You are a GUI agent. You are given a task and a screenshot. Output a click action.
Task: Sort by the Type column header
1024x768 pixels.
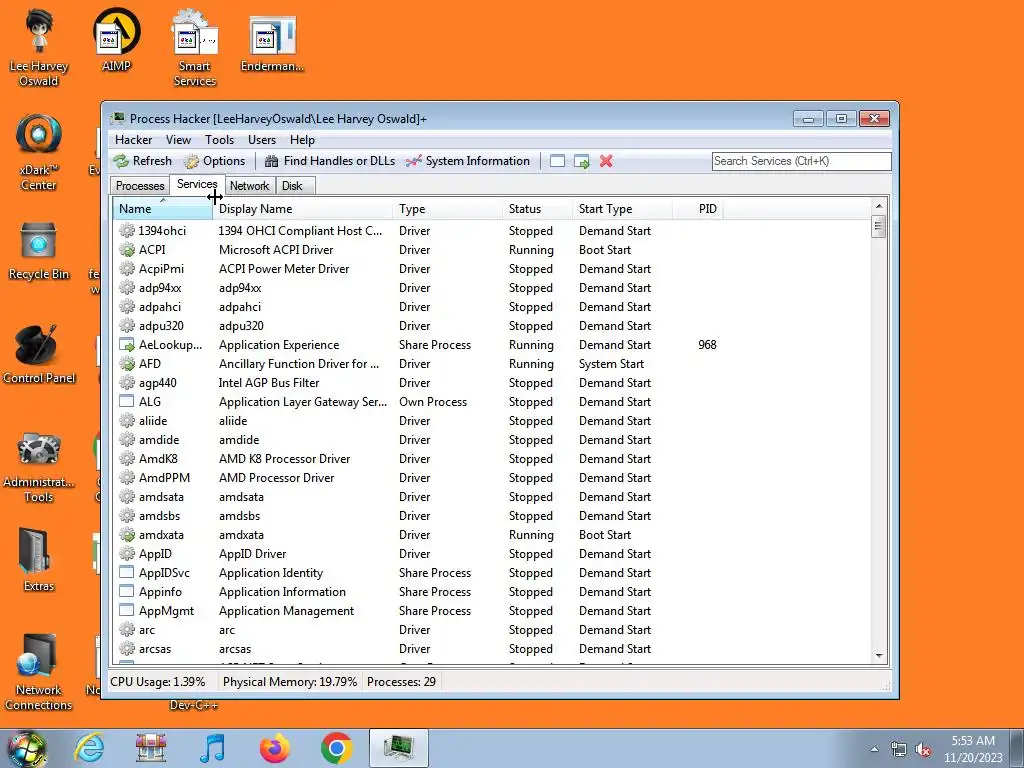(x=448, y=209)
